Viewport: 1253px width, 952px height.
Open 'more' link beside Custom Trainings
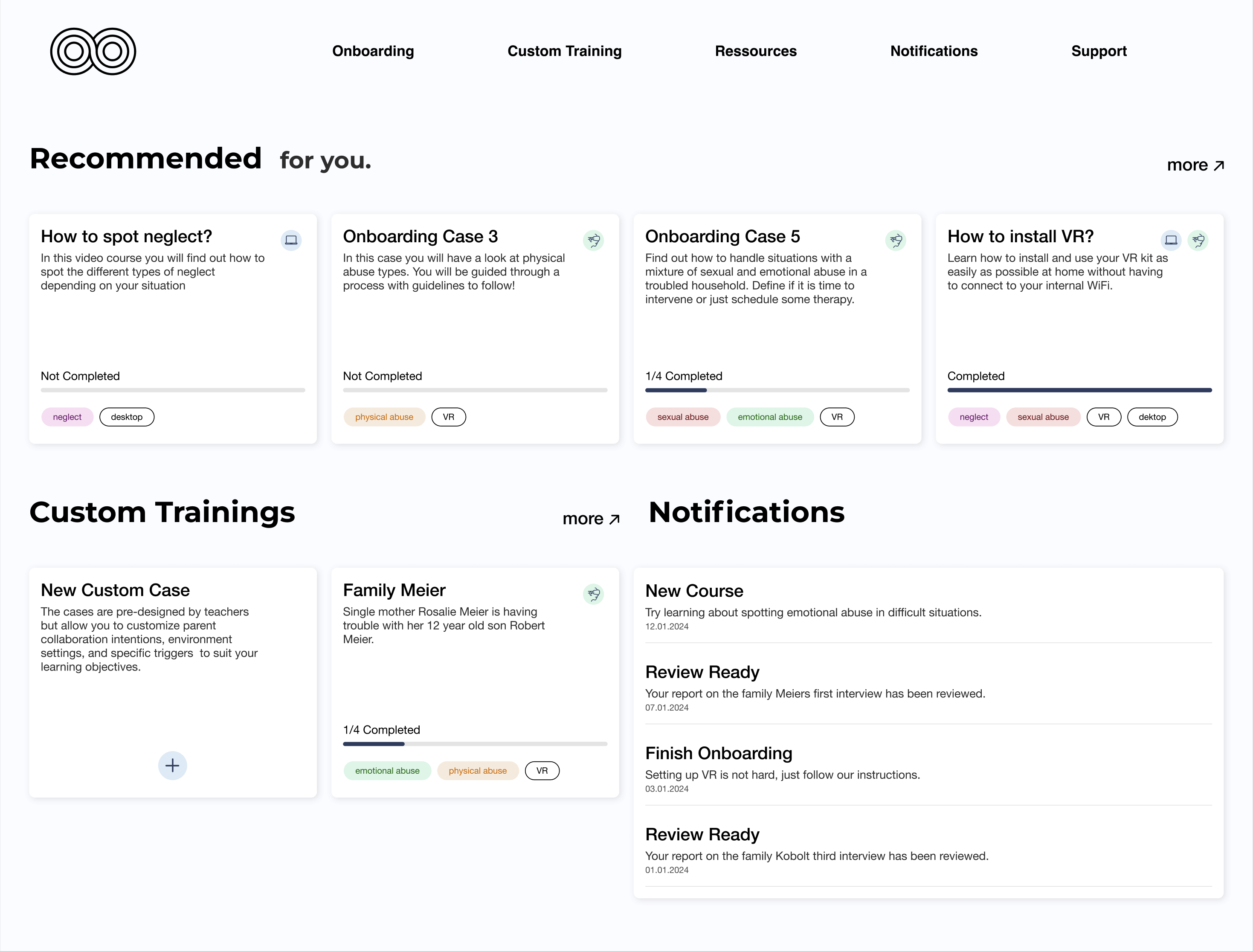click(591, 519)
